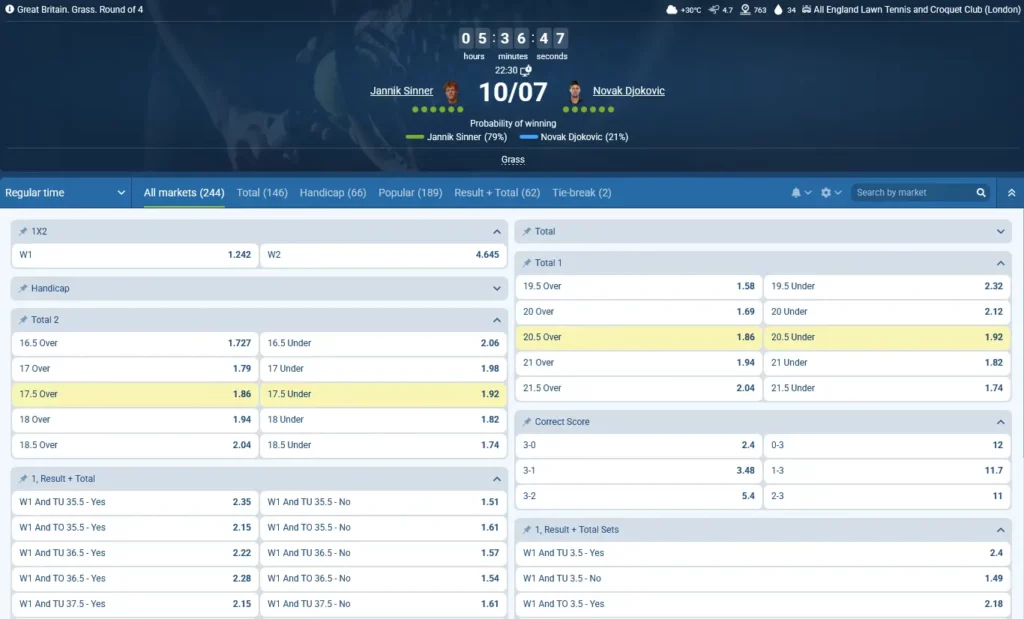The width and height of the screenshot is (1024, 619).
Task: Pin the Correct Score market
Action: pyautogui.click(x=526, y=422)
